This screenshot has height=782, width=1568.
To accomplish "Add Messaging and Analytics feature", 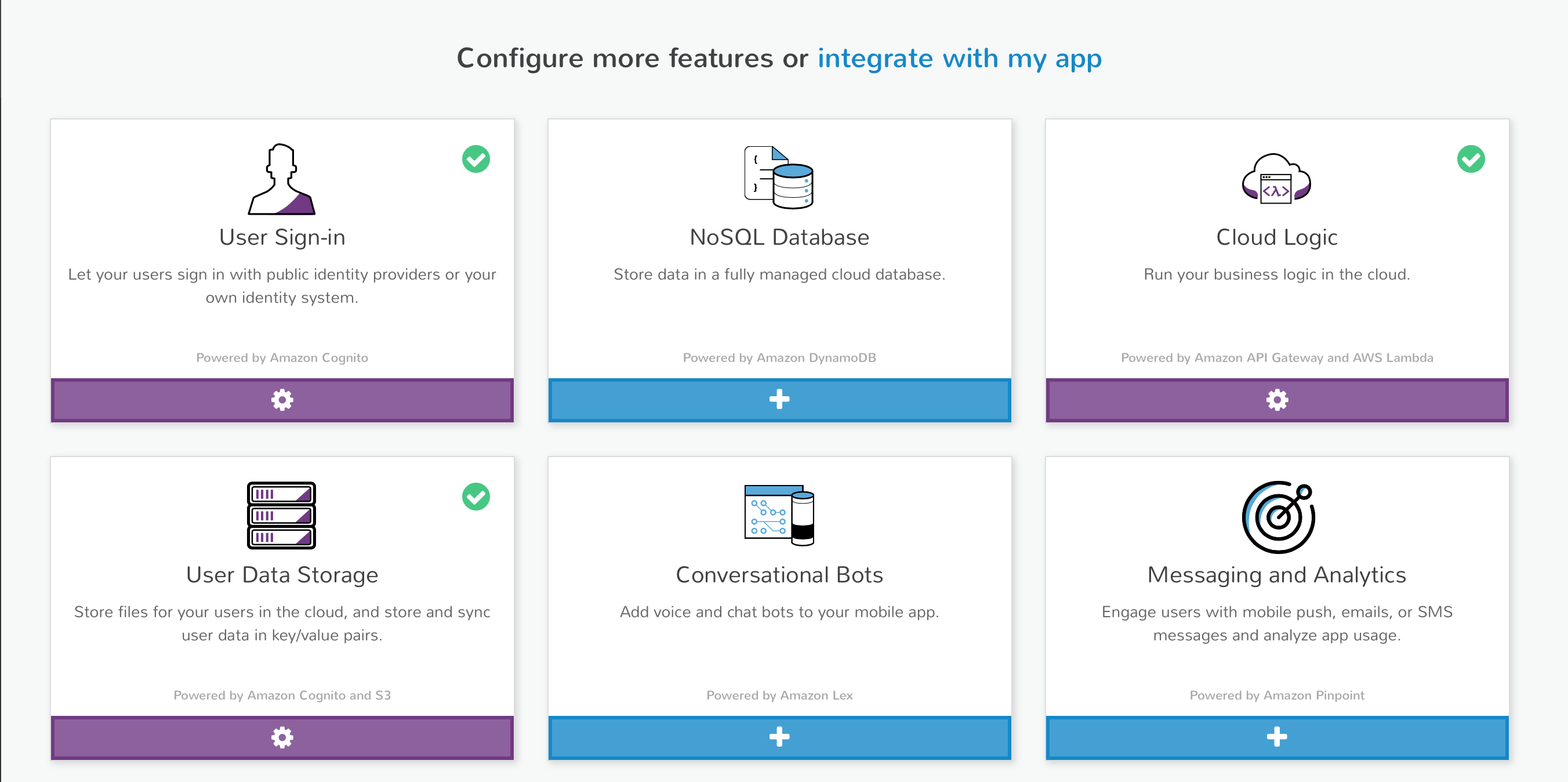I will (1277, 737).
